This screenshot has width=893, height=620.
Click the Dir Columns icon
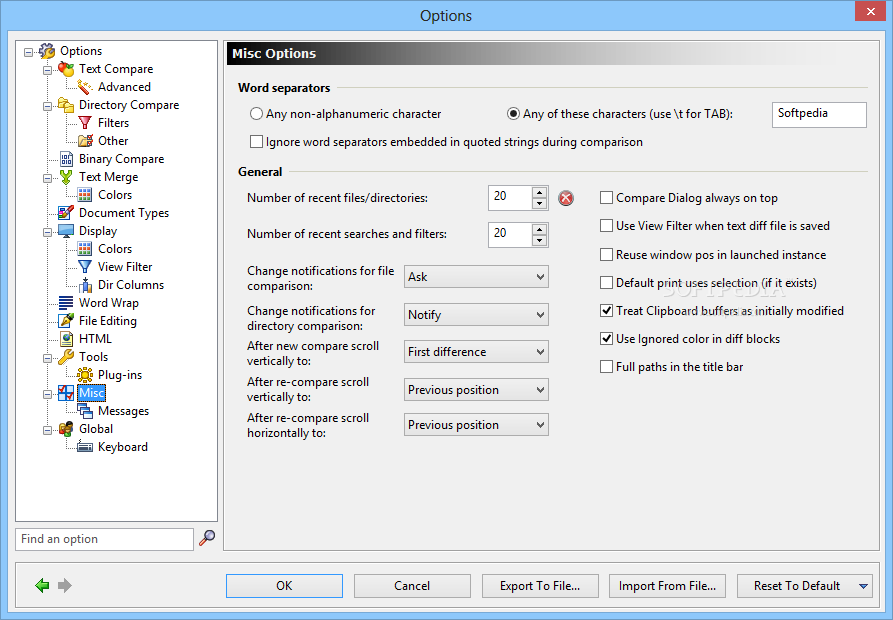tap(85, 285)
